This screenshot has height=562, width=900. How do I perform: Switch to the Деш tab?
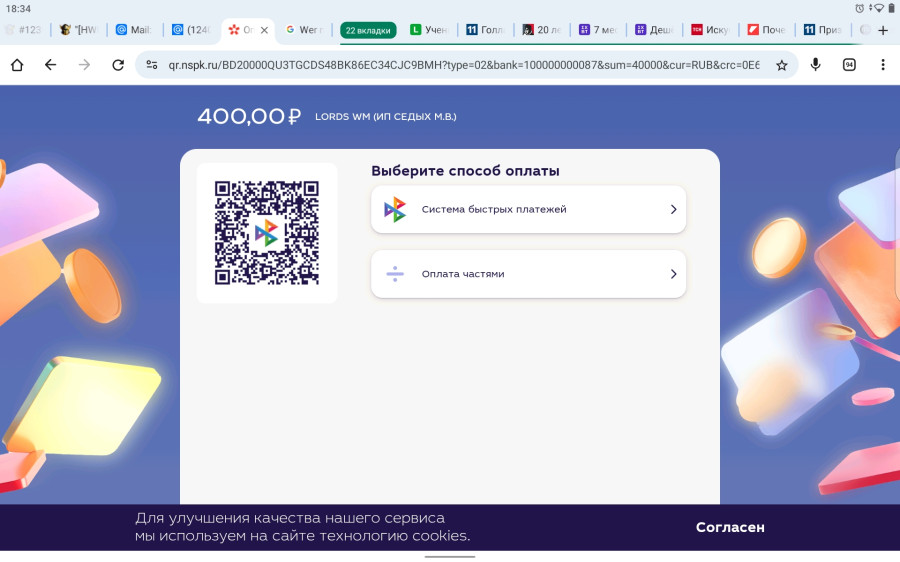click(x=654, y=30)
